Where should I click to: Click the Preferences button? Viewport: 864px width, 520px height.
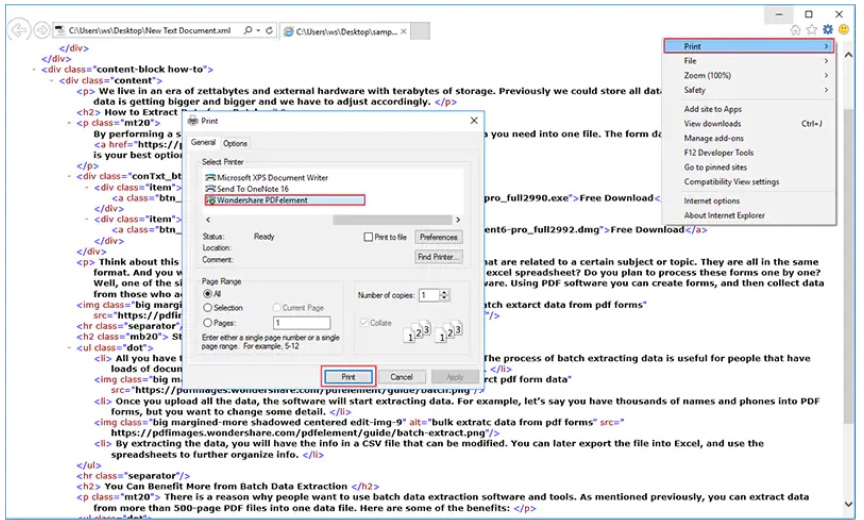[x=438, y=237]
